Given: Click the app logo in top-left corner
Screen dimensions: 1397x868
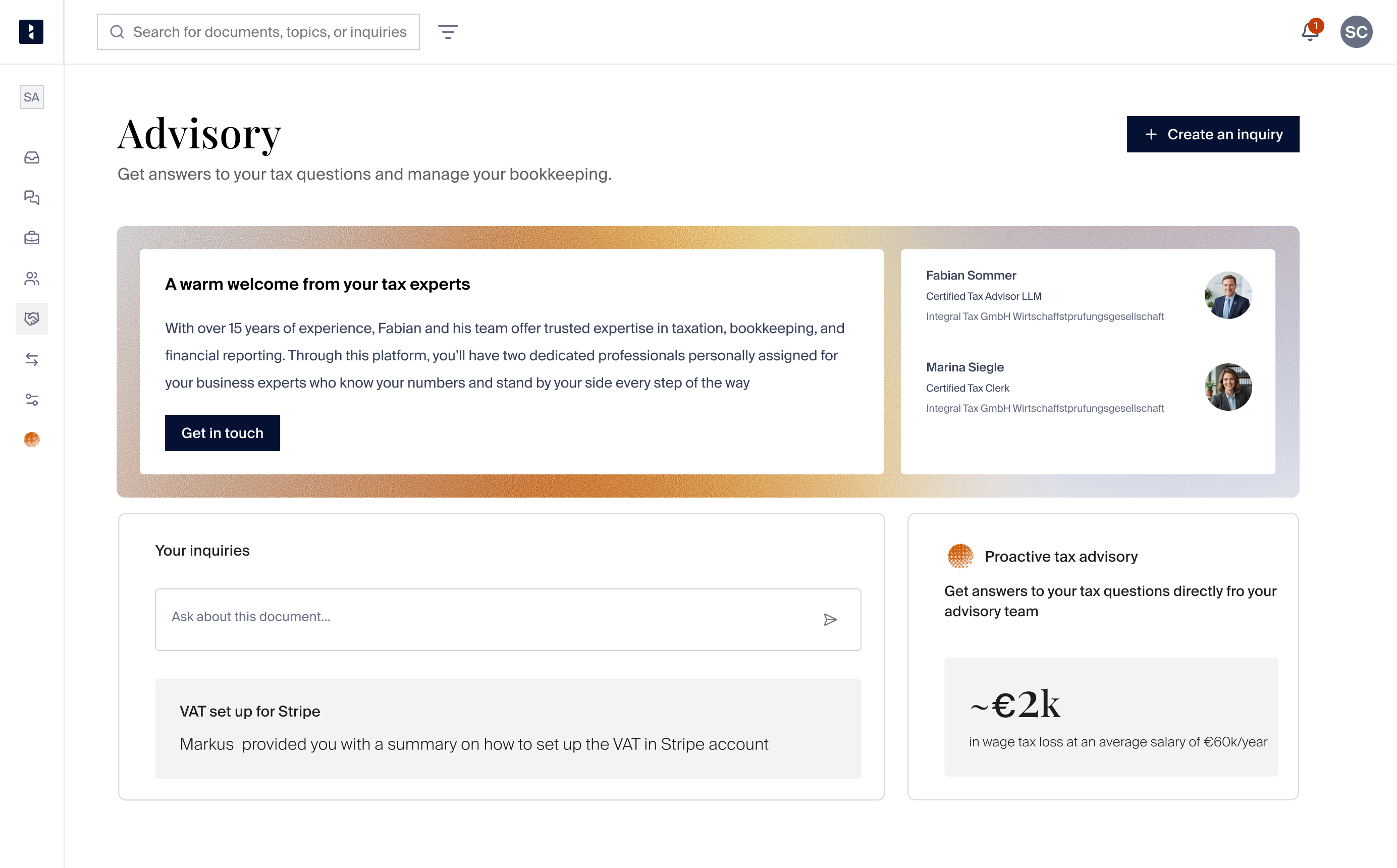Looking at the screenshot, I should point(32,32).
